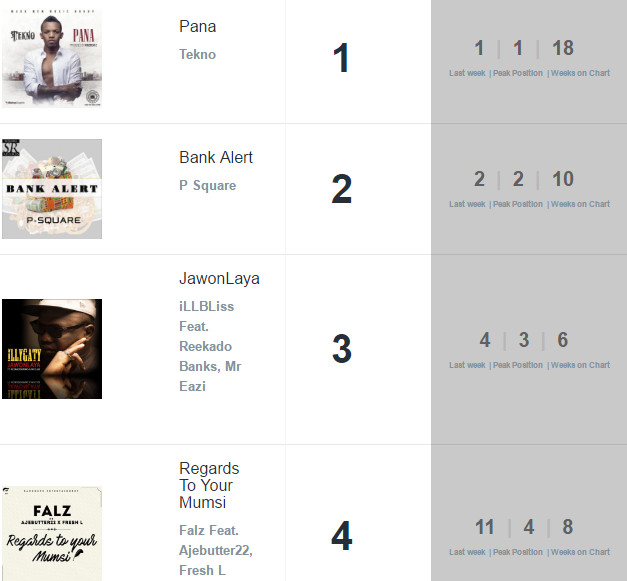The height and width of the screenshot is (581, 627).
Task: Open the Bank Alert song title
Action: tap(216, 158)
